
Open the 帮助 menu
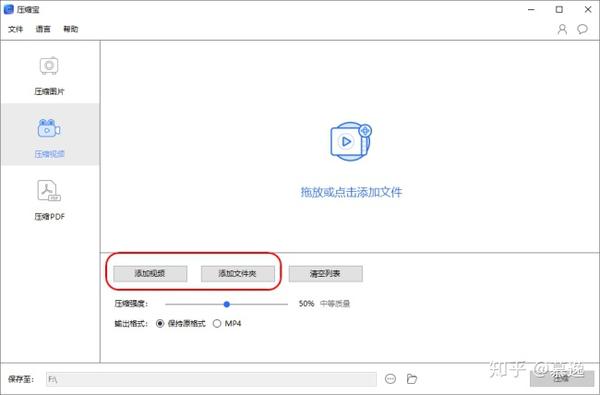pos(70,29)
